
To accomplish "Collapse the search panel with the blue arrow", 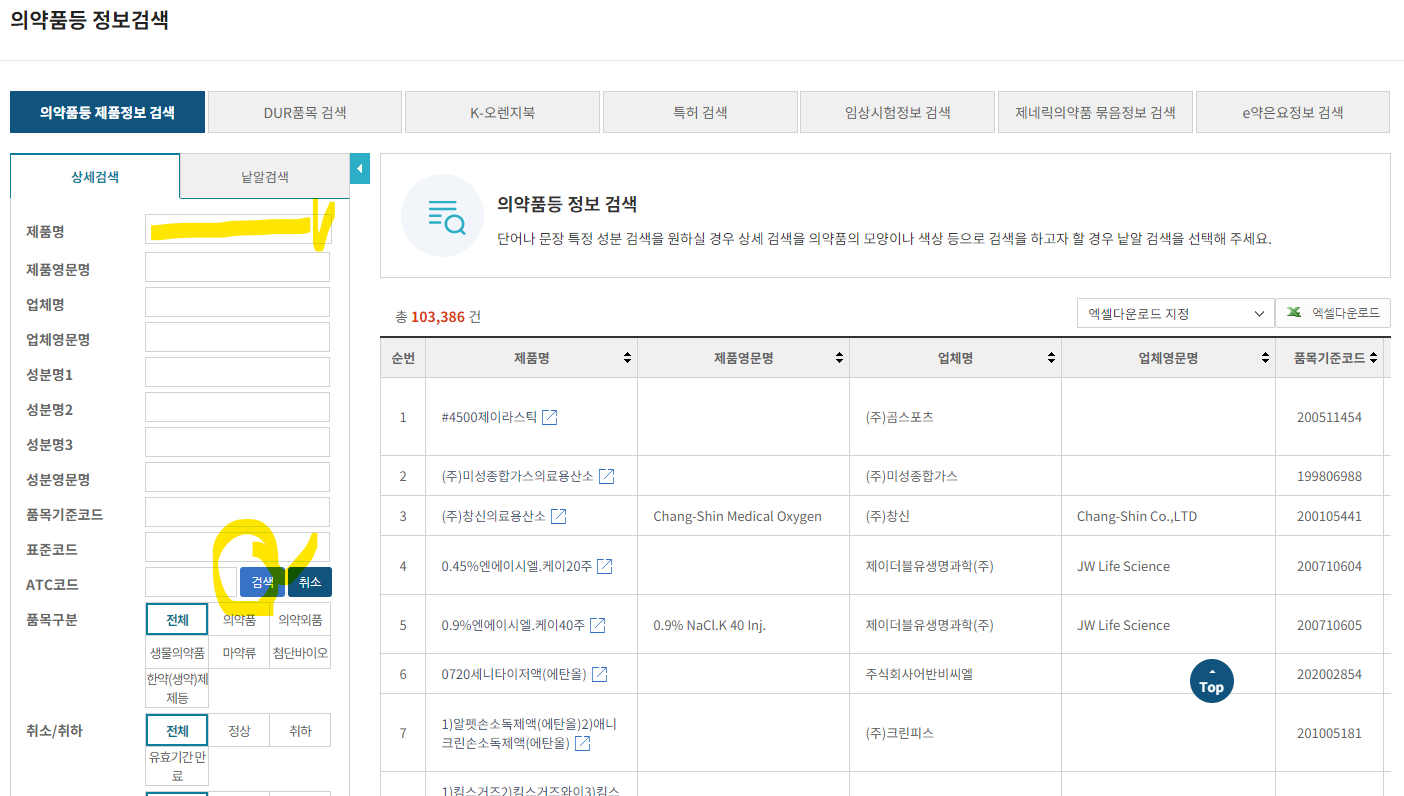I will 359,168.
